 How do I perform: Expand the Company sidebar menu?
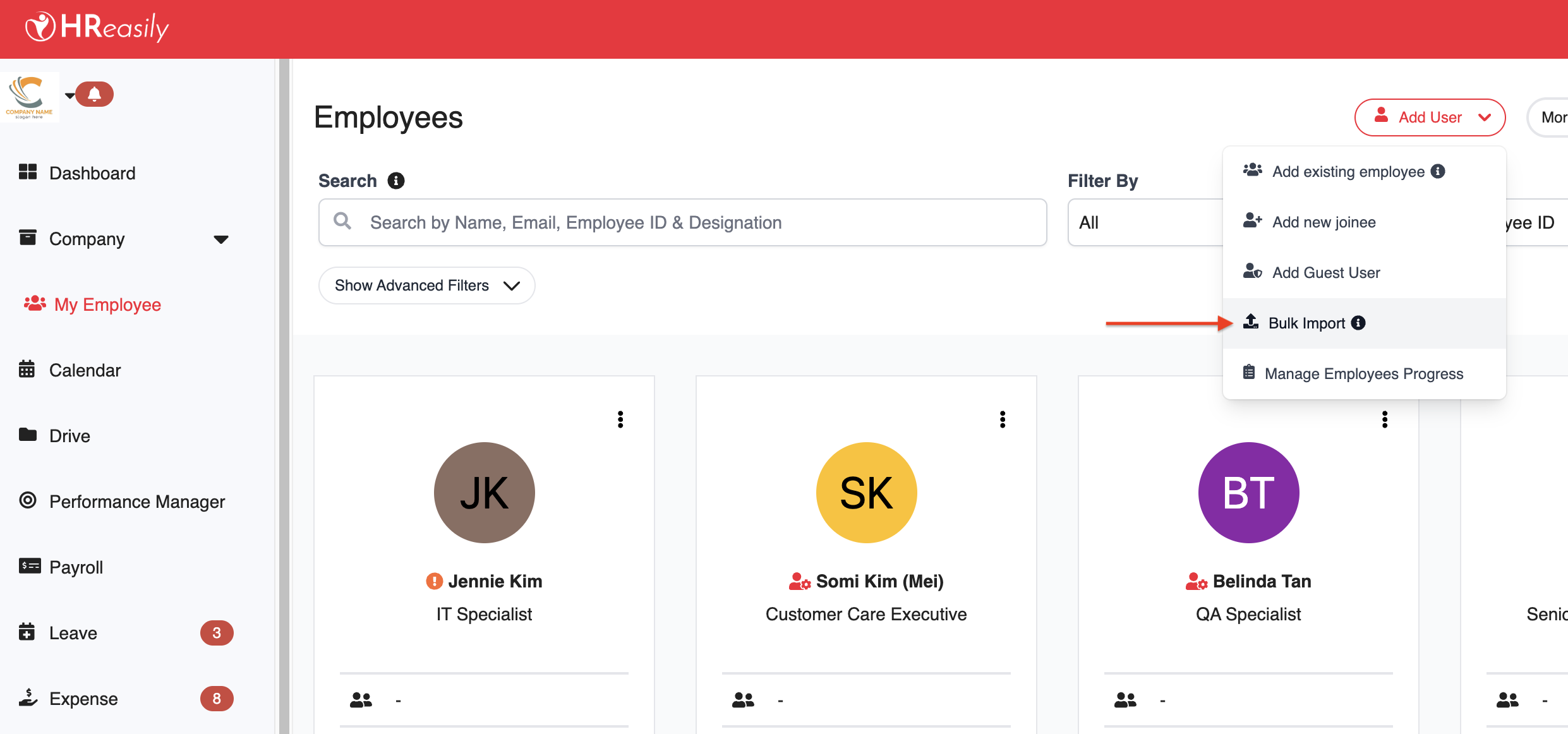(x=220, y=239)
